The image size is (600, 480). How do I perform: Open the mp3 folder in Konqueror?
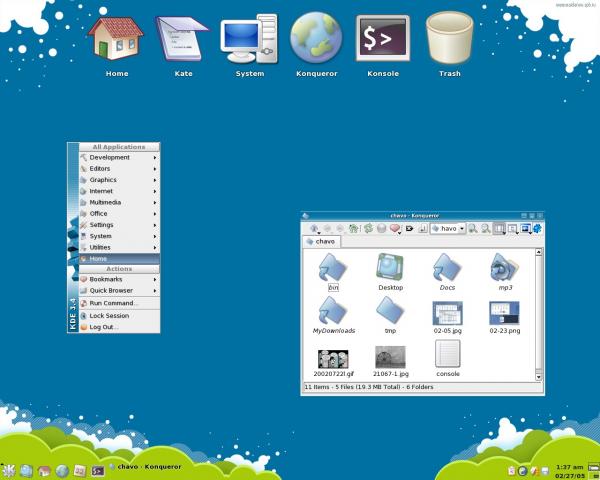tap(505, 272)
